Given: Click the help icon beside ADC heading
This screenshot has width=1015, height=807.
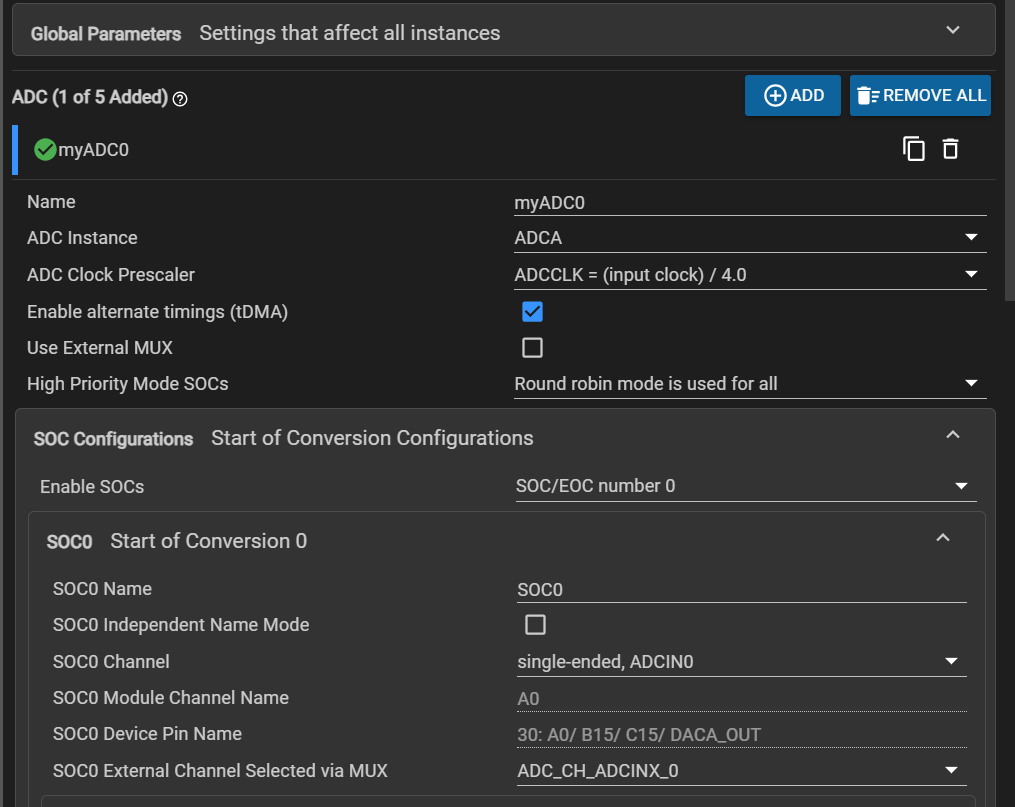Looking at the screenshot, I should [x=181, y=98].
